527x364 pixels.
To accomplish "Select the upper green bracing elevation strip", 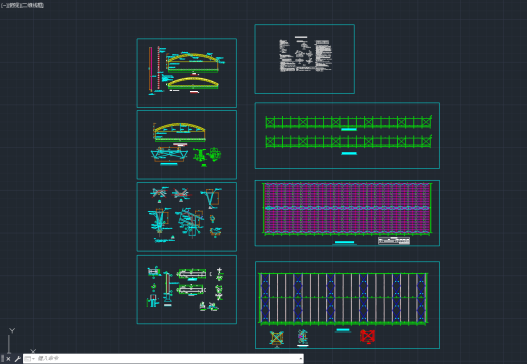I will (348, 122).
